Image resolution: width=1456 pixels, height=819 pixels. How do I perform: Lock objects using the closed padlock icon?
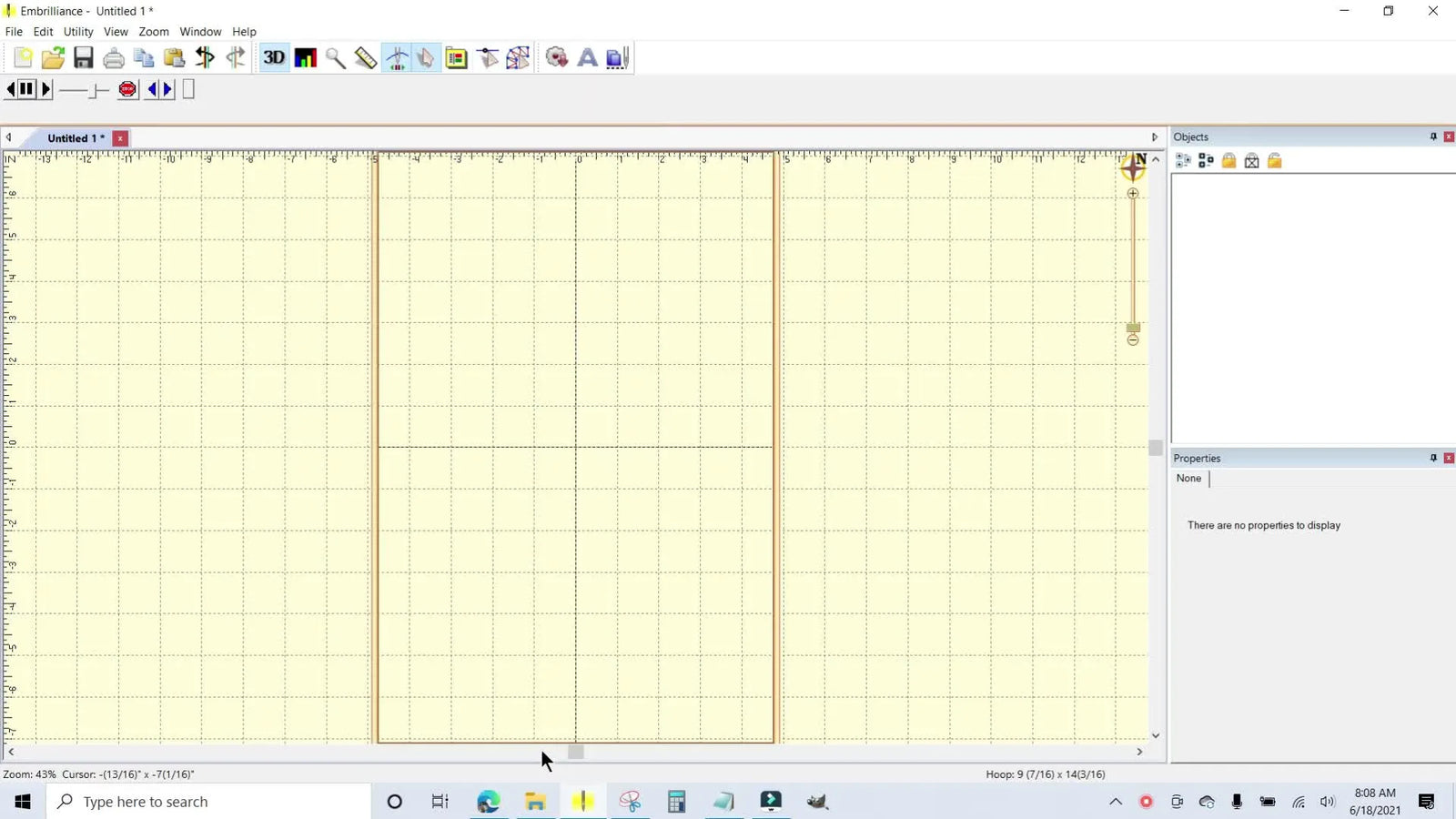[x=1228, y=161]
